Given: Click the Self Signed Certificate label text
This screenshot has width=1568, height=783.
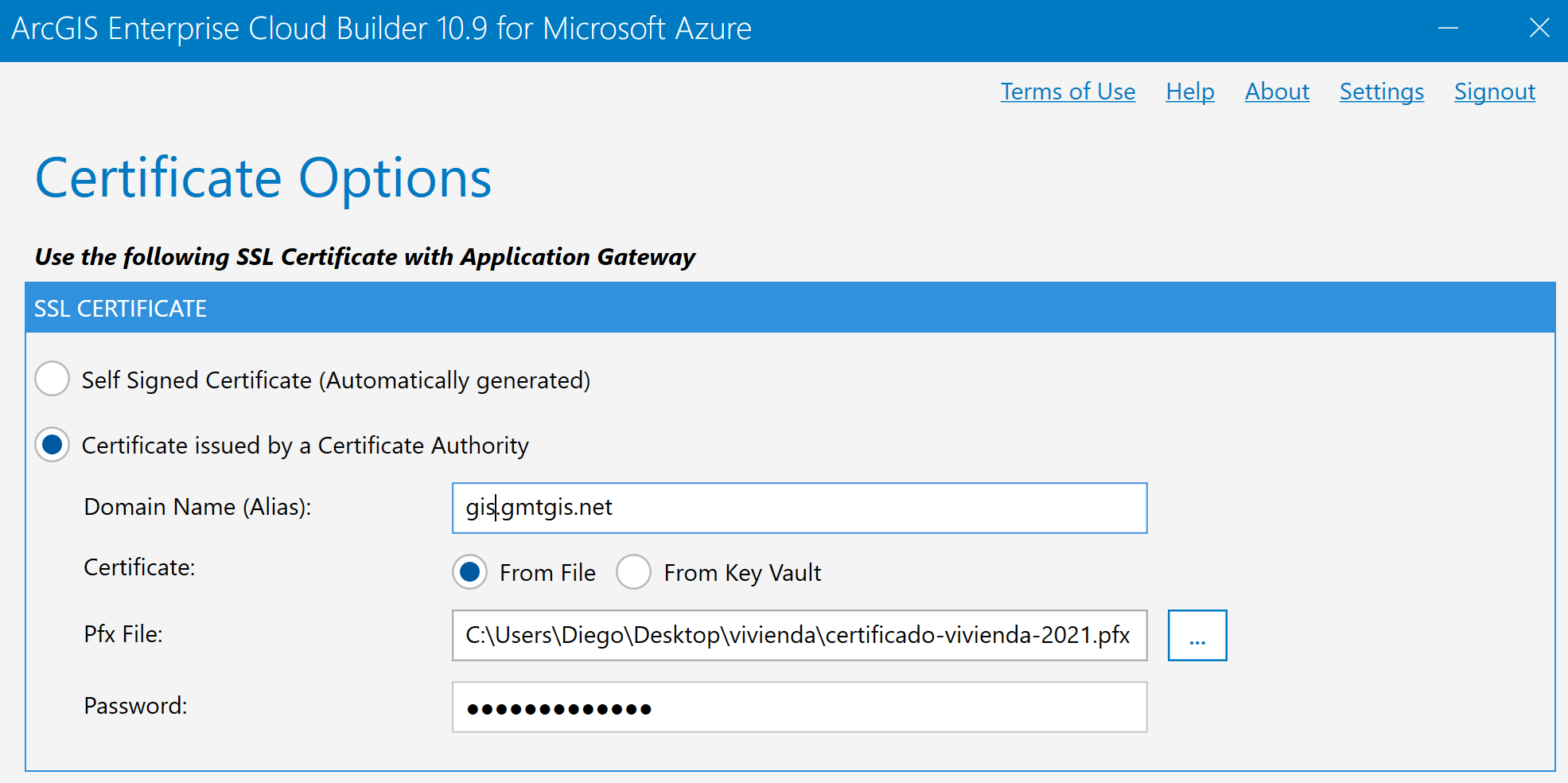Looking at the screenshot, I should [336, 380].
